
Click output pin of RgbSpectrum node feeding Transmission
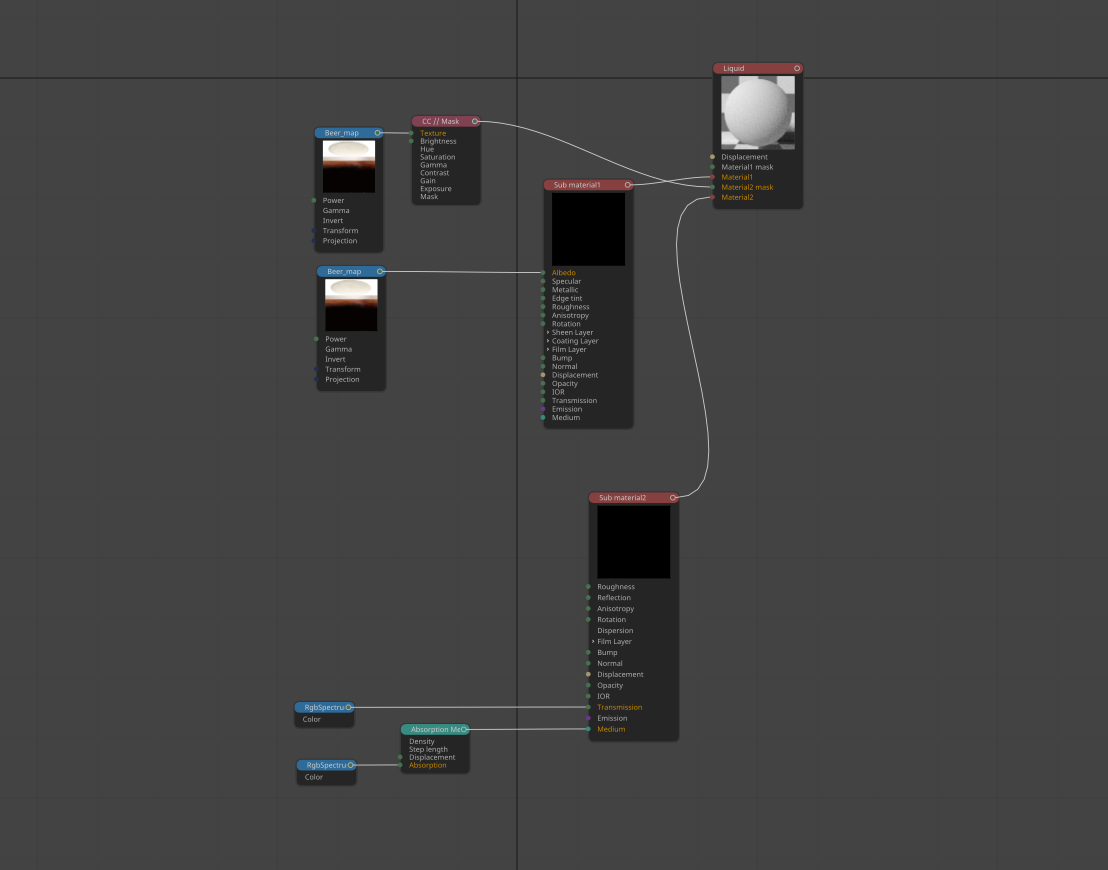[348, 707]
